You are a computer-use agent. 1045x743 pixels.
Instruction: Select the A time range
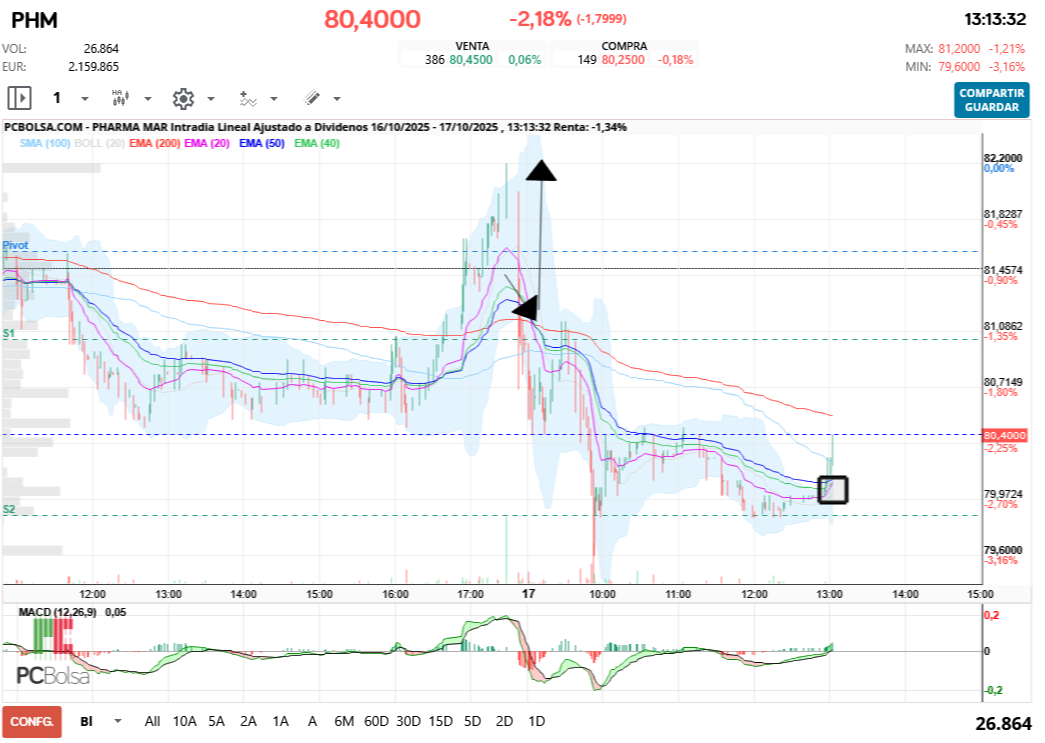[312, 721]
